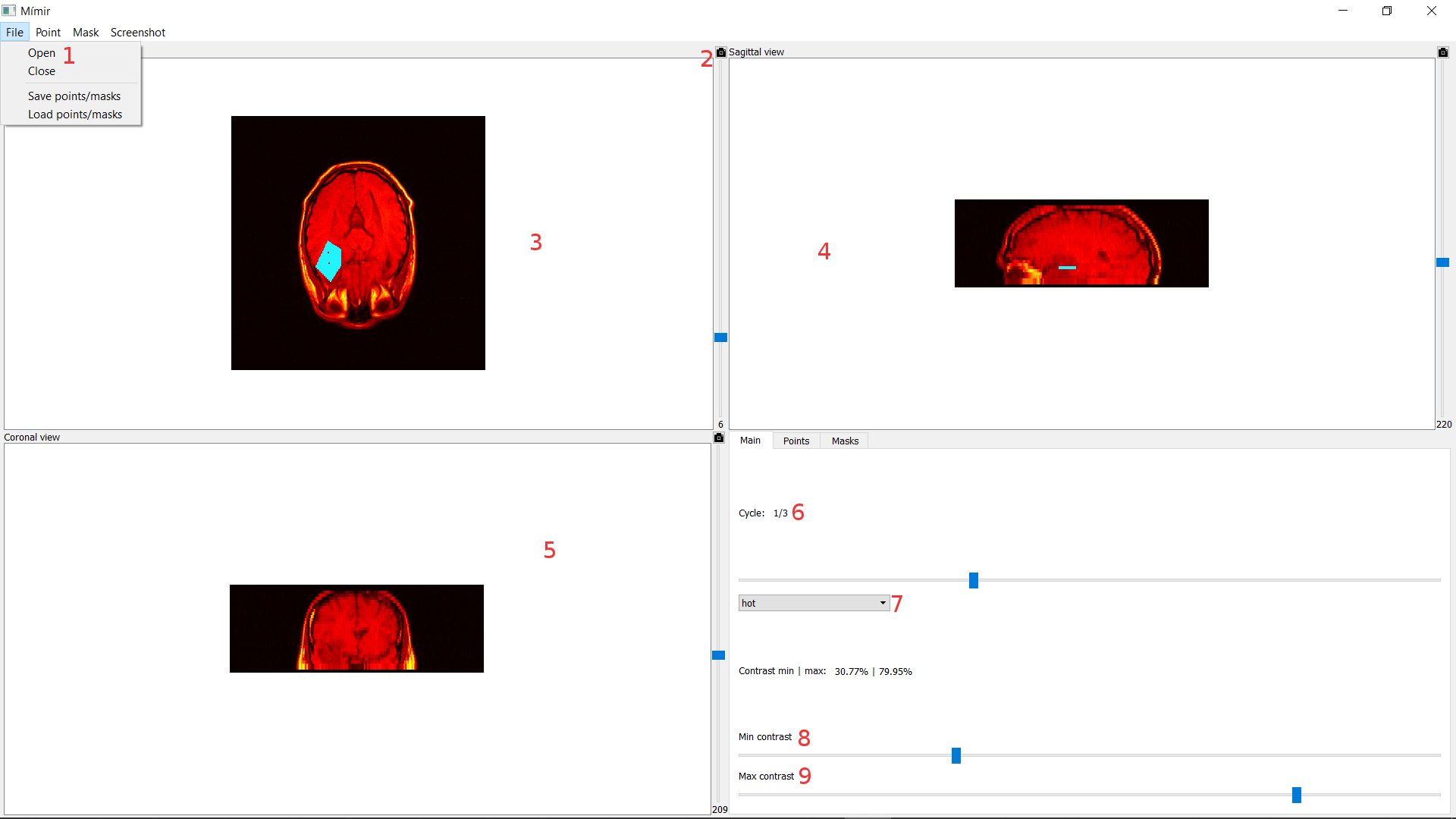Select Close in the File menu
Viewport: 1456px width, 819px height.
click(42, 71)
